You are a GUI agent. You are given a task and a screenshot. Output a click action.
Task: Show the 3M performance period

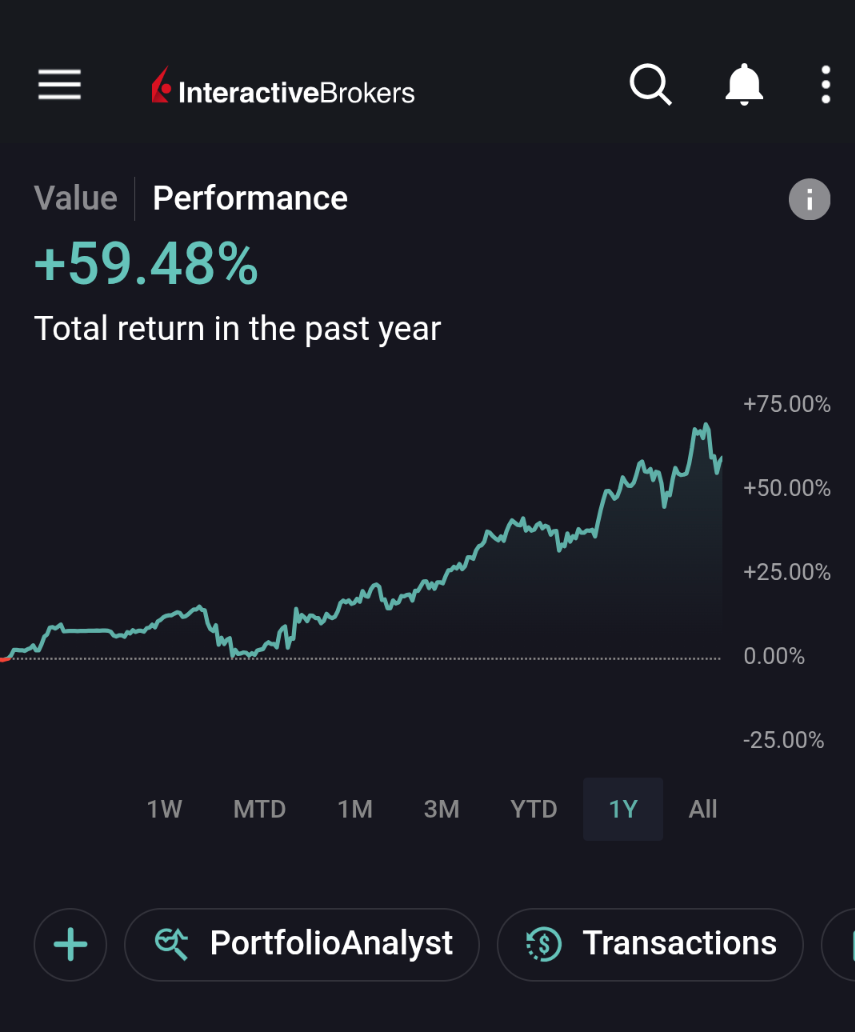pyautogui.click(x=441, y=809)
